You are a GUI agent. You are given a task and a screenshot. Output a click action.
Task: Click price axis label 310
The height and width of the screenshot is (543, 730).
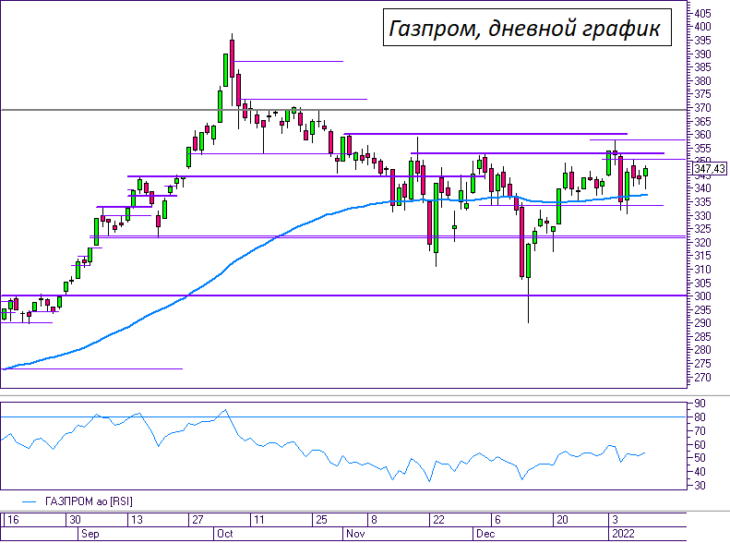(703, 269)
